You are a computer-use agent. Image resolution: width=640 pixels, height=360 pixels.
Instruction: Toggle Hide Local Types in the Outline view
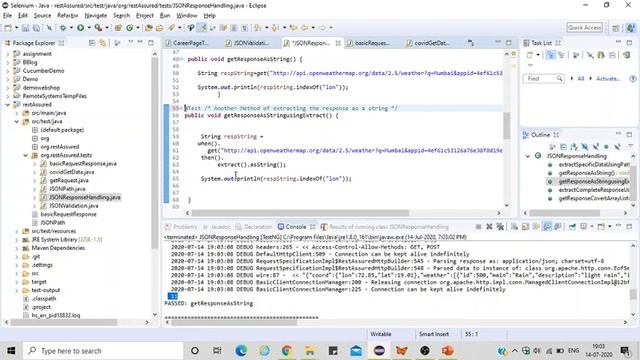pos(617,147)
